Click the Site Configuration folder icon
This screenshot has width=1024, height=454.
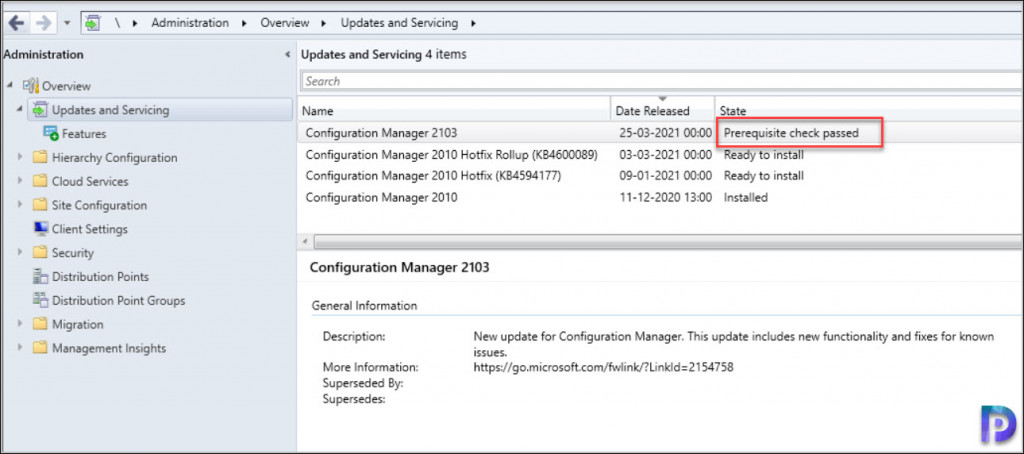[40, 205]
